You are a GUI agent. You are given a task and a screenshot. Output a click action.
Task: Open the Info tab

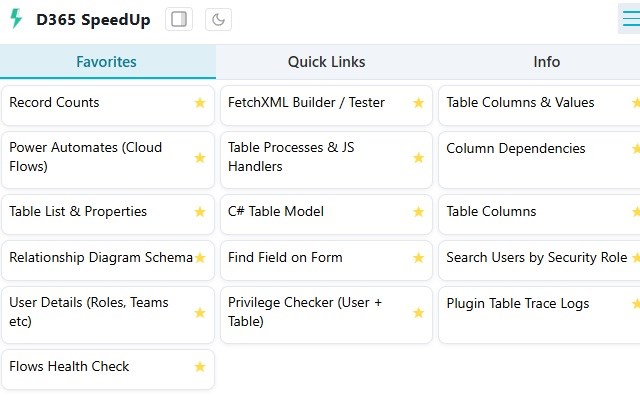[x=547, y=62]
